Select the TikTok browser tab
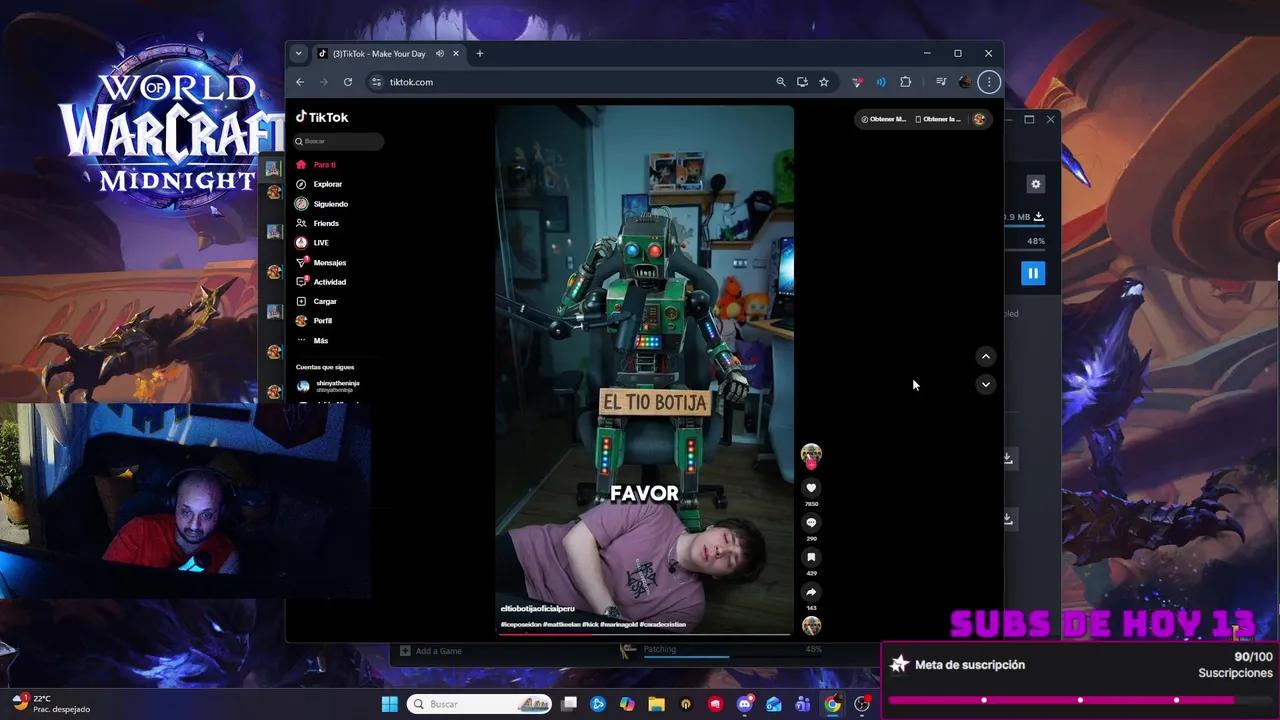 click(x=380, y=53)
